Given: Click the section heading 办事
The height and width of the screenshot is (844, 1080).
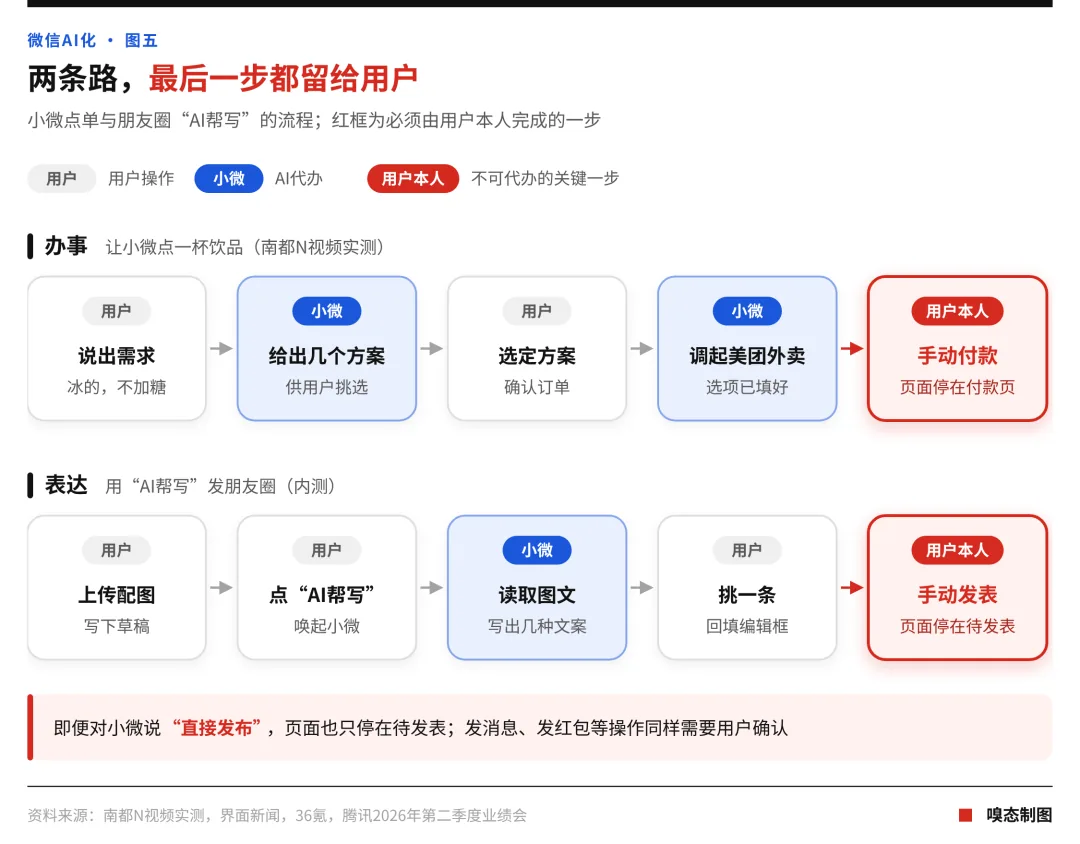Looking at the screenshot, I should click(66, 246).
